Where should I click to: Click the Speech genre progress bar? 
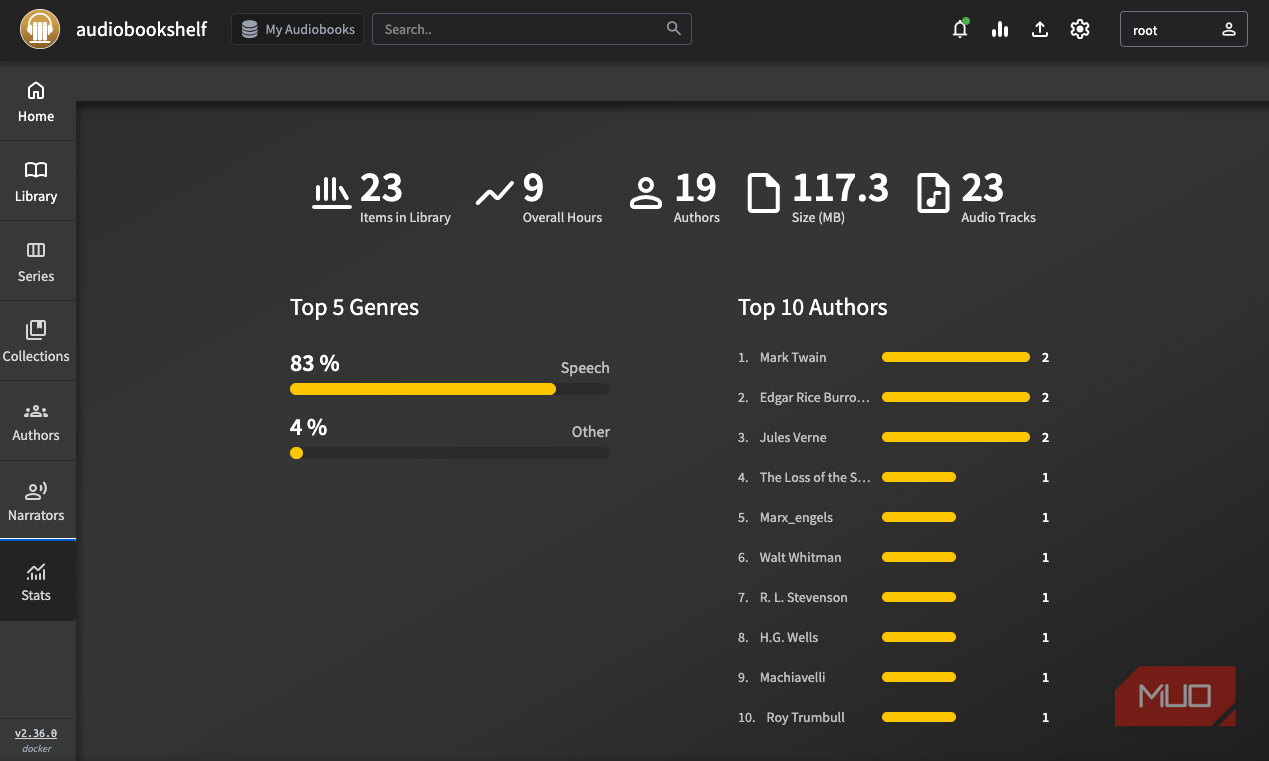tap(450, 389)
